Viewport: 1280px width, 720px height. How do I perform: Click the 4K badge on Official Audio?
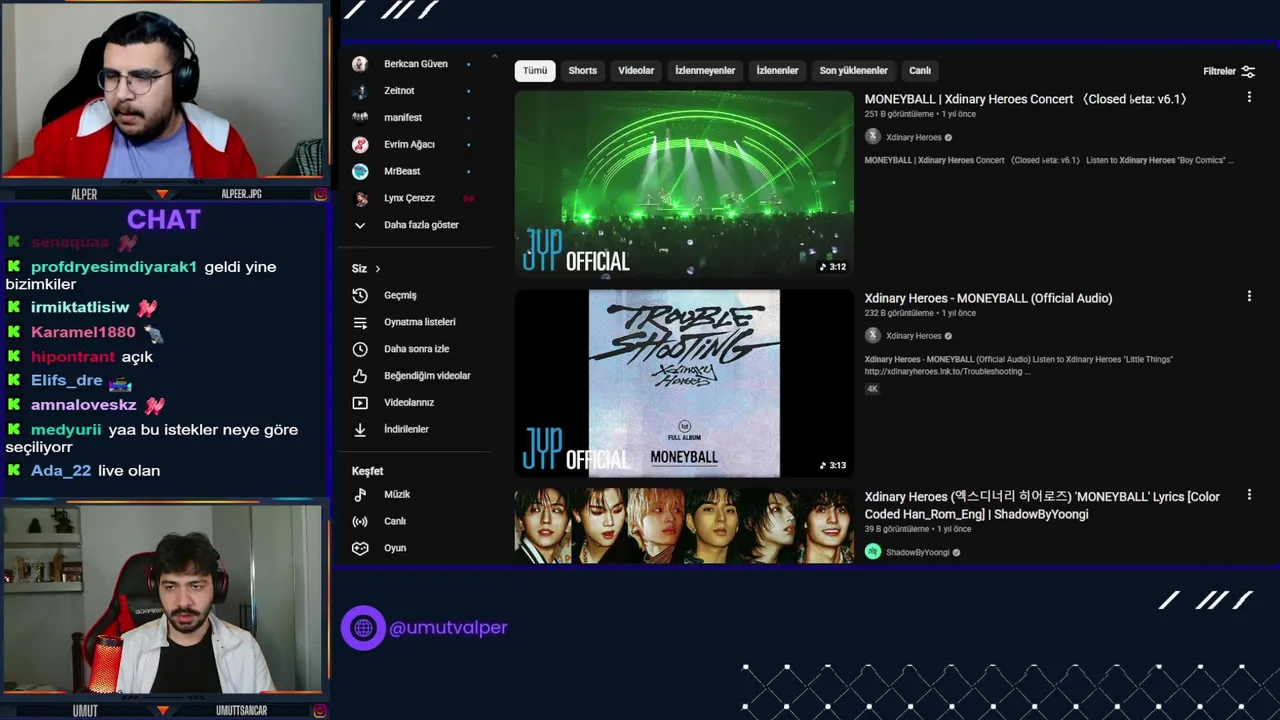click(x=872, y=389)
